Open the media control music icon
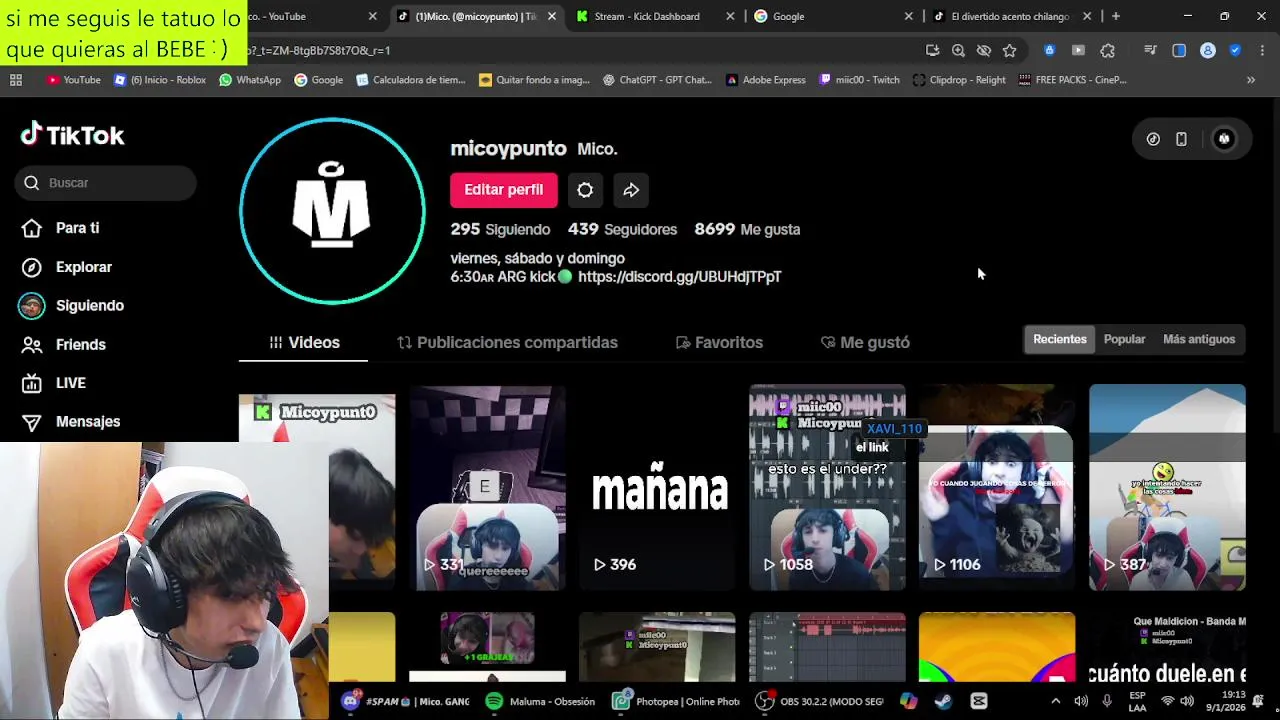Image resolution: width=1280 pixels, height=720 pixels. (x=1150, y=50)
